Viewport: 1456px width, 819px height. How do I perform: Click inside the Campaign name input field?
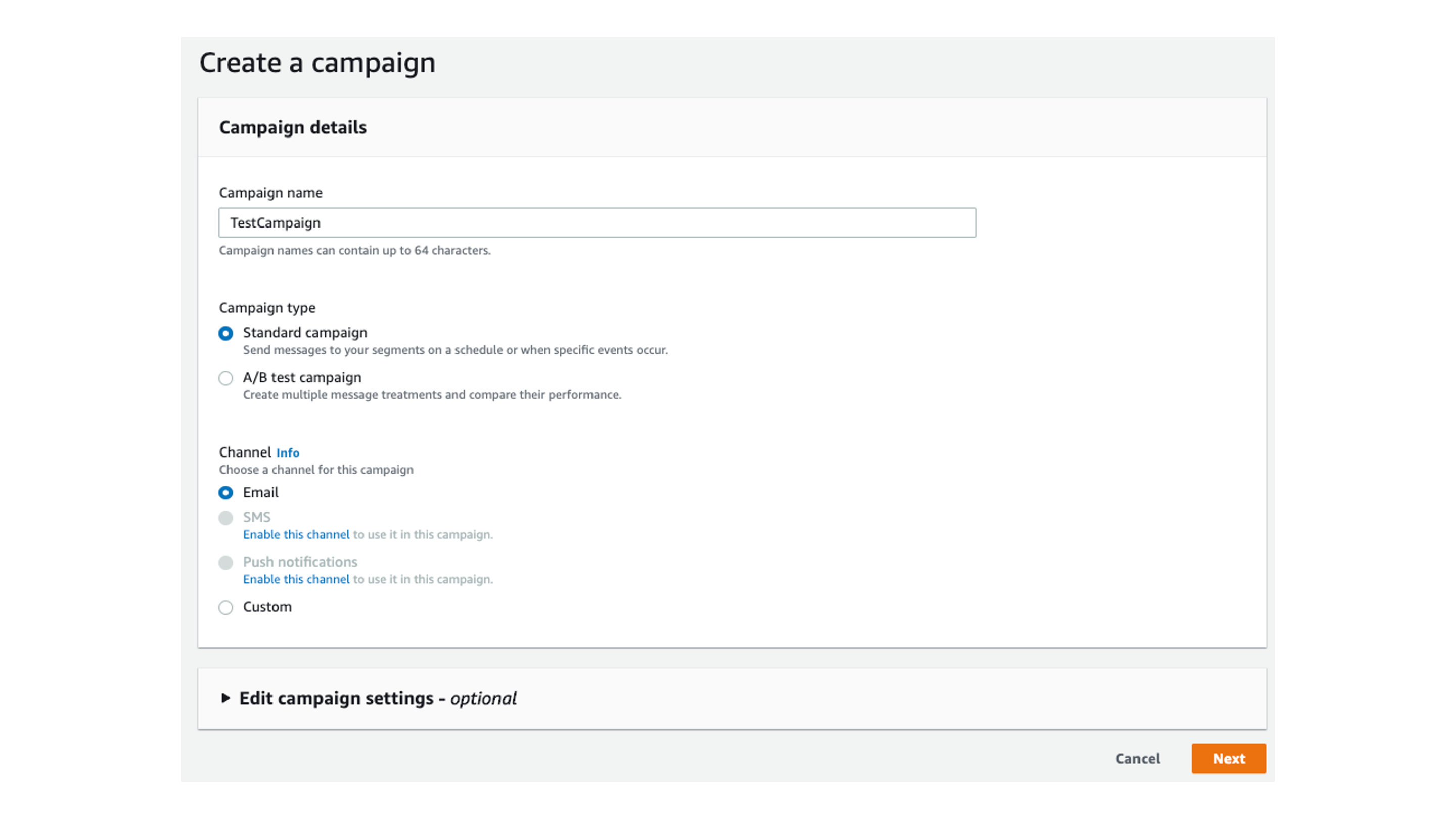click(x=597, y=222)
